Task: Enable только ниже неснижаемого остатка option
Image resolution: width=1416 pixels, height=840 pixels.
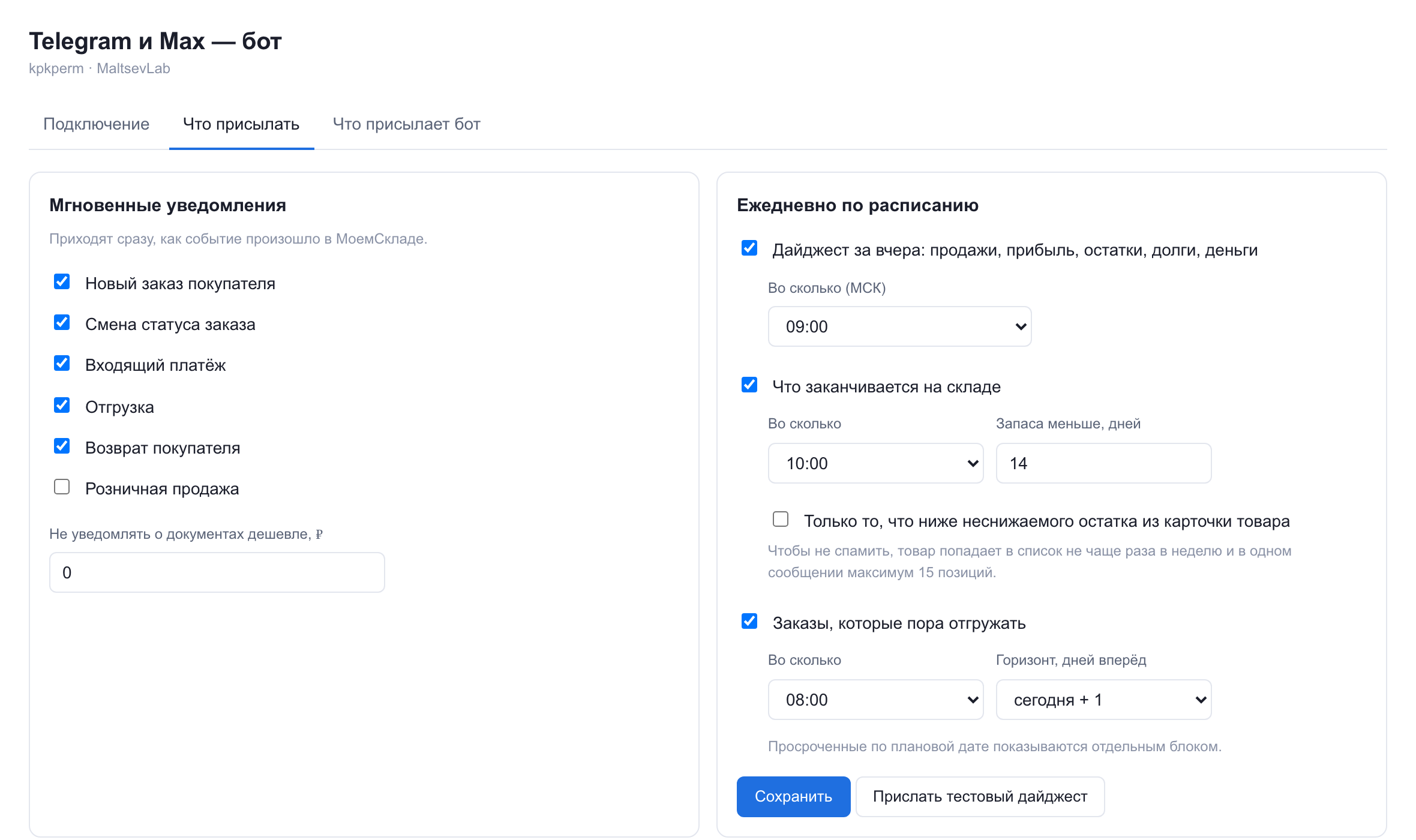Action: coord(781,520)
